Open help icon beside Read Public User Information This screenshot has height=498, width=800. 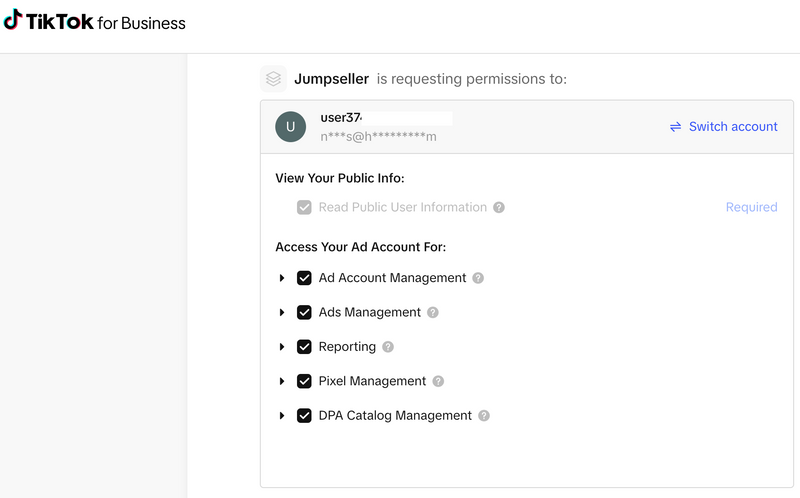(499, 208)
